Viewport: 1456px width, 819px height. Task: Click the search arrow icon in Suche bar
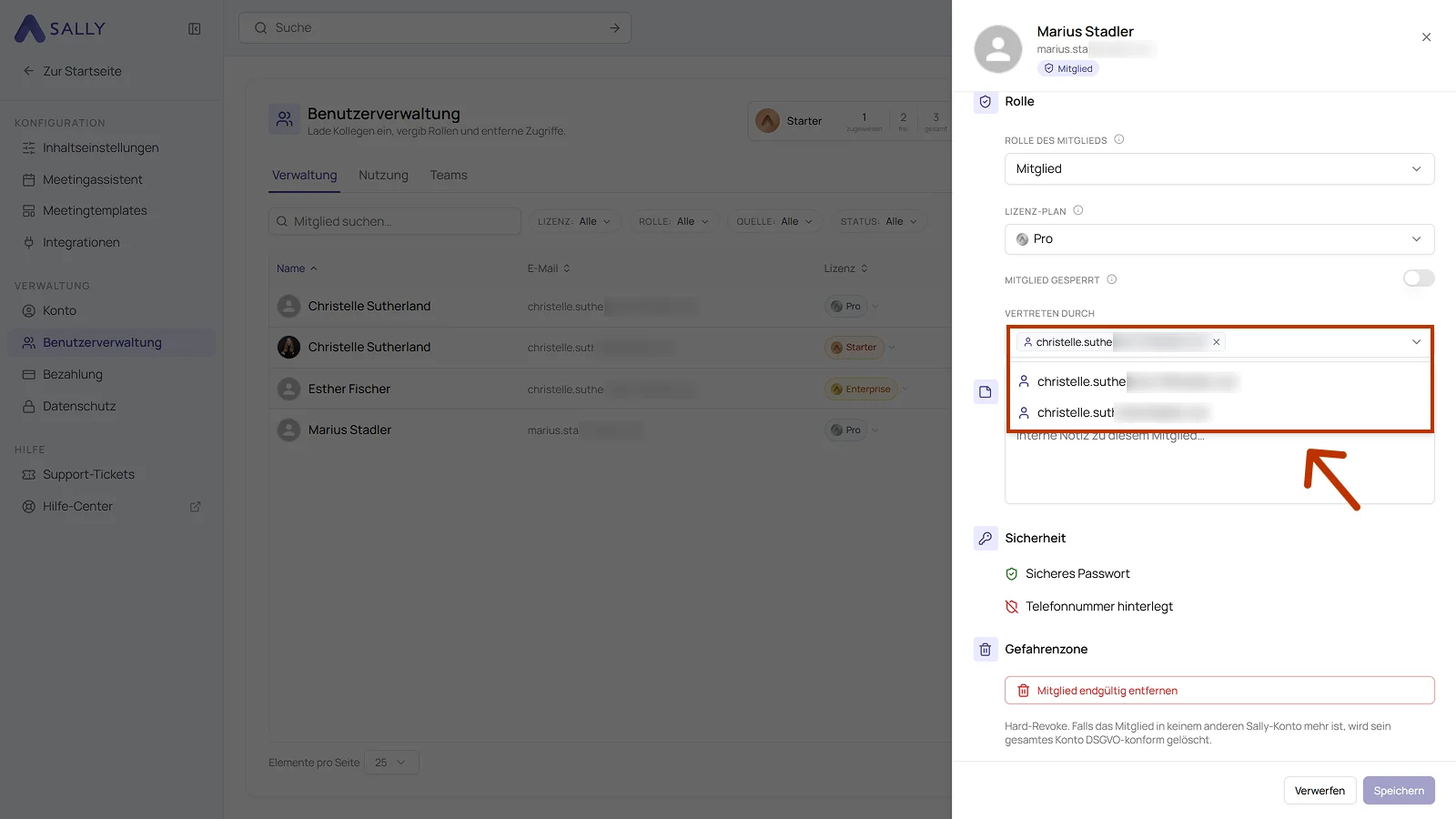(615, 28)
